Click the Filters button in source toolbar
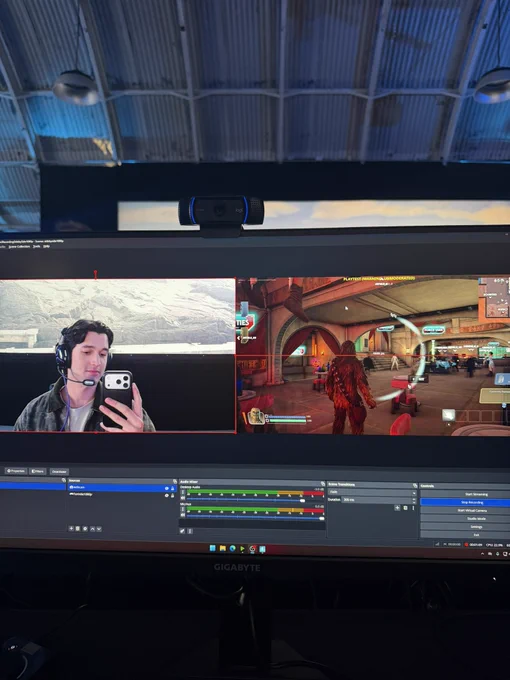Image resolution: width=510 pixels, height=680 pixels. coord(37,471)
